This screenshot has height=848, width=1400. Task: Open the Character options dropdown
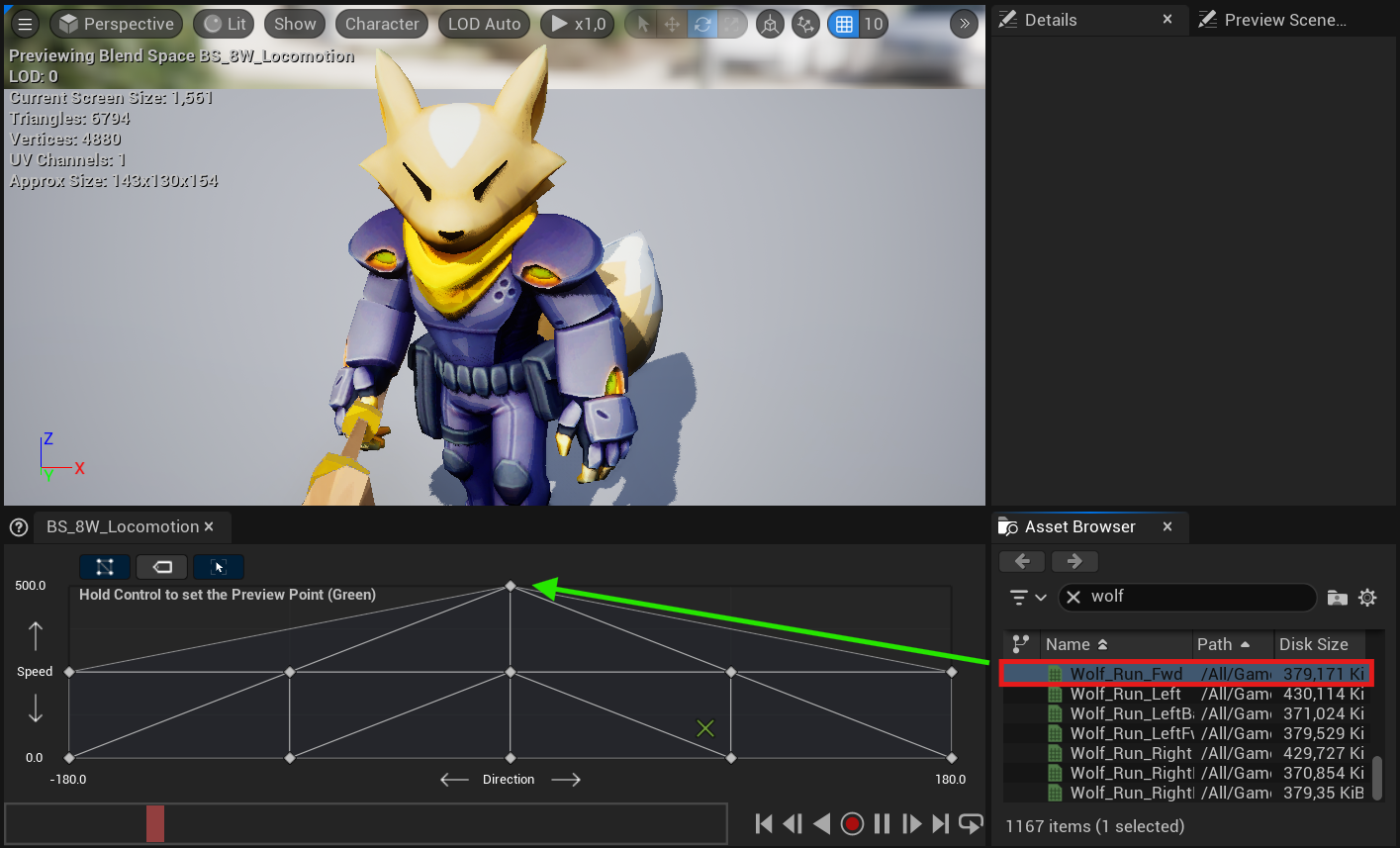click(x=382, y=24)
